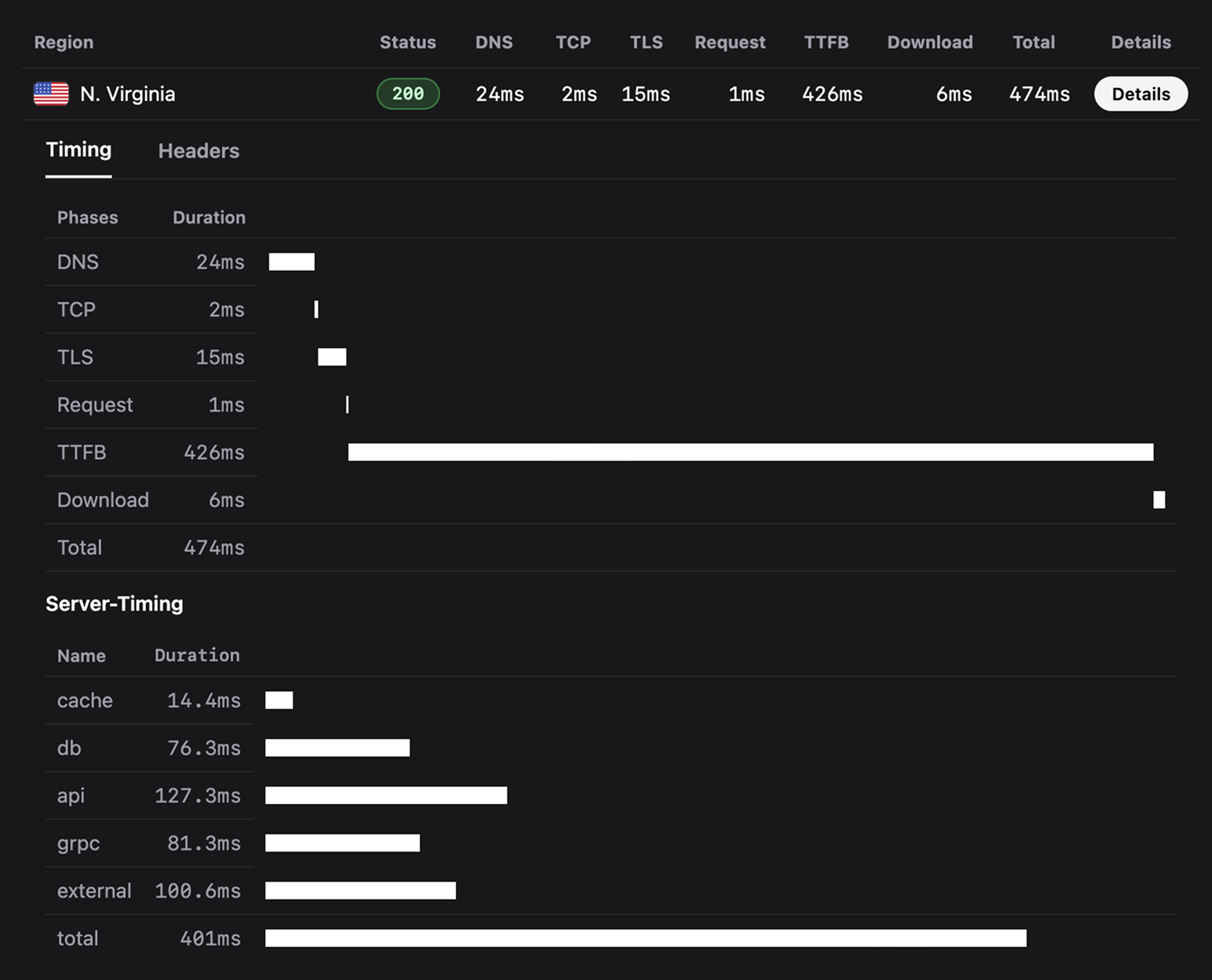Click the total bar in Server-Timing
1212x980 pixels.
pos(646,938)
